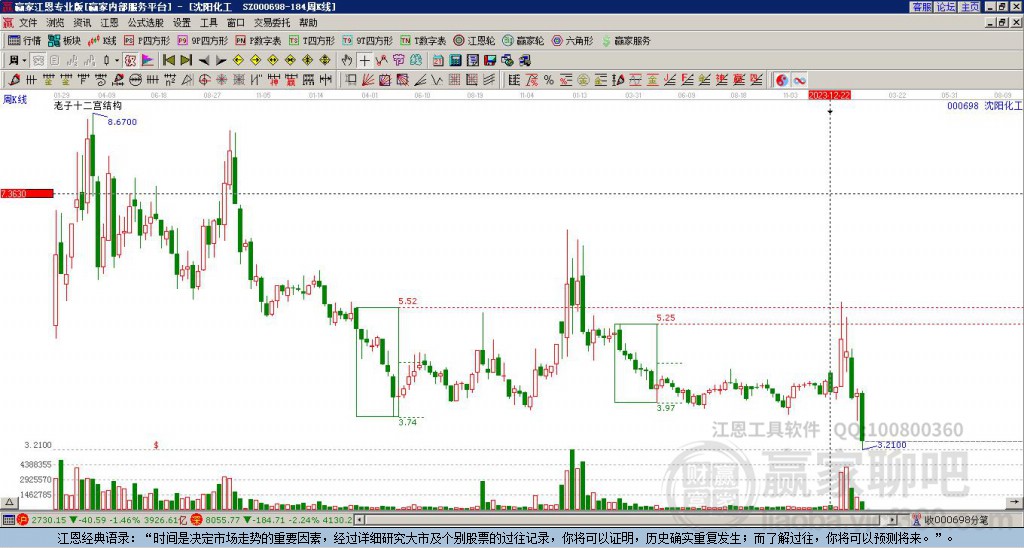The height and width of the screenshot is (548, 1024).
Task: Click the black left arrow icon
Action: pos(203,61)
